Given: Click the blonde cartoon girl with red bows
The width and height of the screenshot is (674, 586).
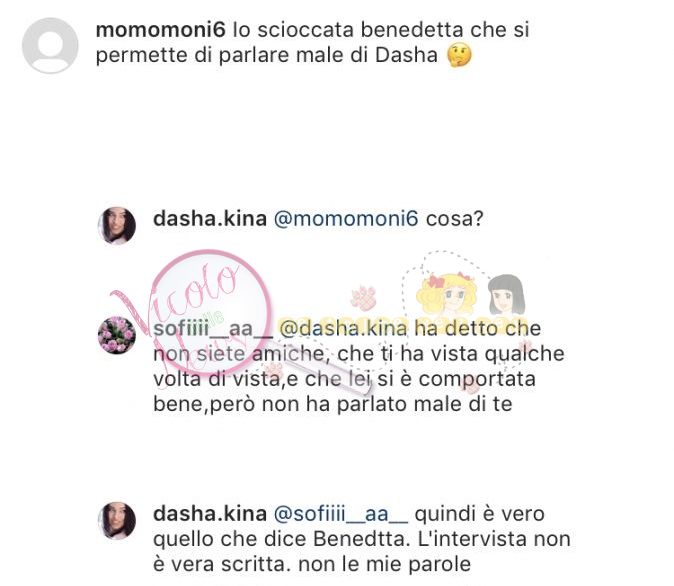Looking at the screenshot, I should pyautogui.click(x=445, y=292).
